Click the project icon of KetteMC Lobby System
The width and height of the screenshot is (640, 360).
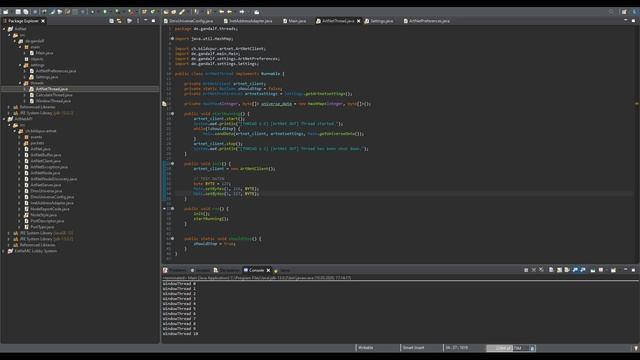[x=10, y=251]
